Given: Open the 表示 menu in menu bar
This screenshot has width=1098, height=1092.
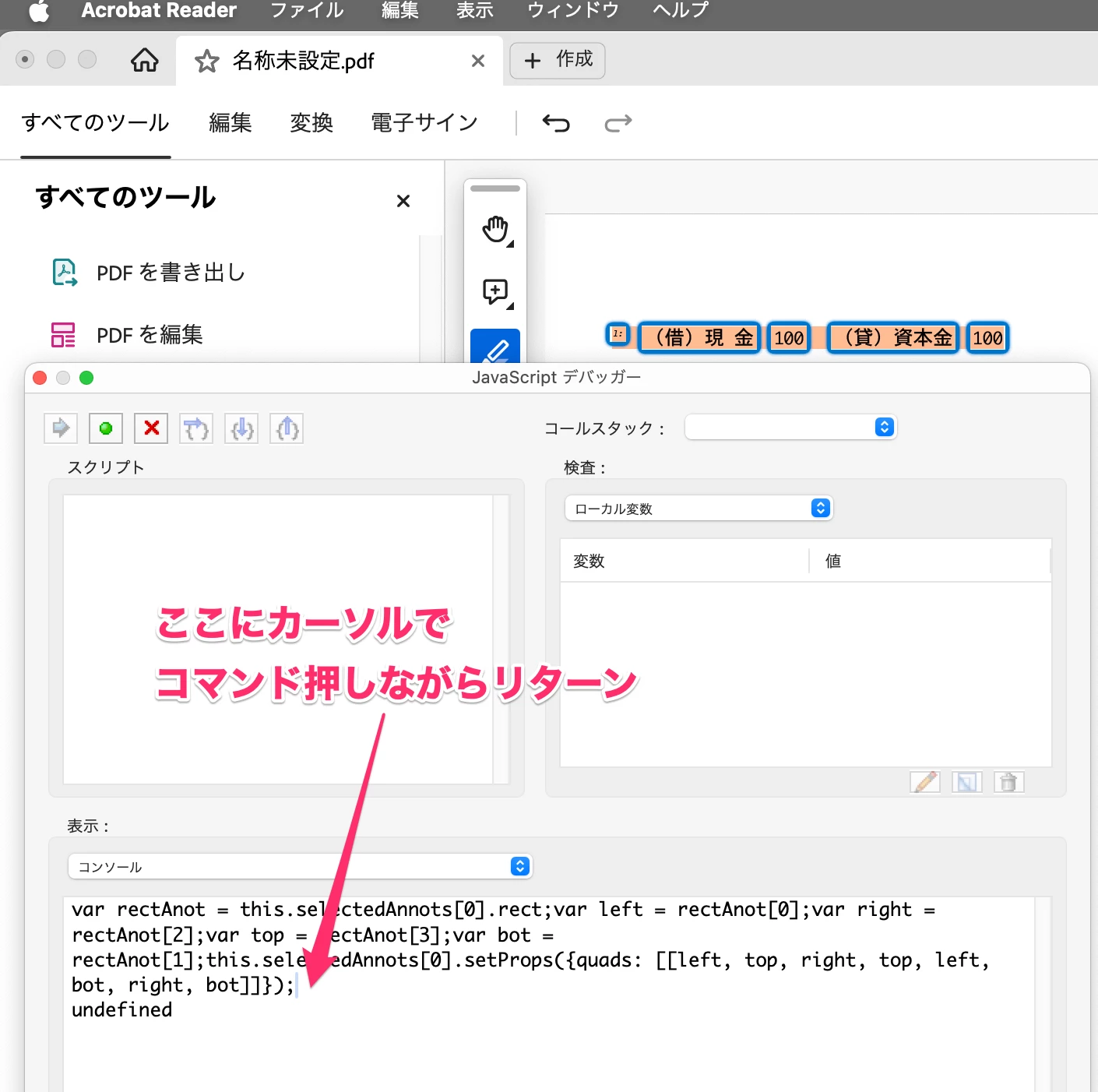Looking at the screenshot, I should (x=475, y=11).
